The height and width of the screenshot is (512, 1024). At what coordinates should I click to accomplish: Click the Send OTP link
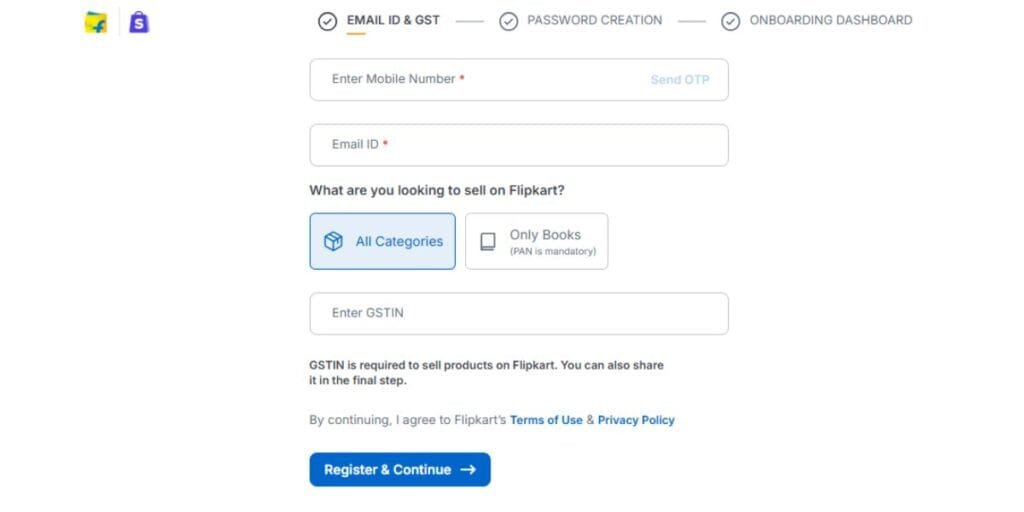(x=680, y=80)
